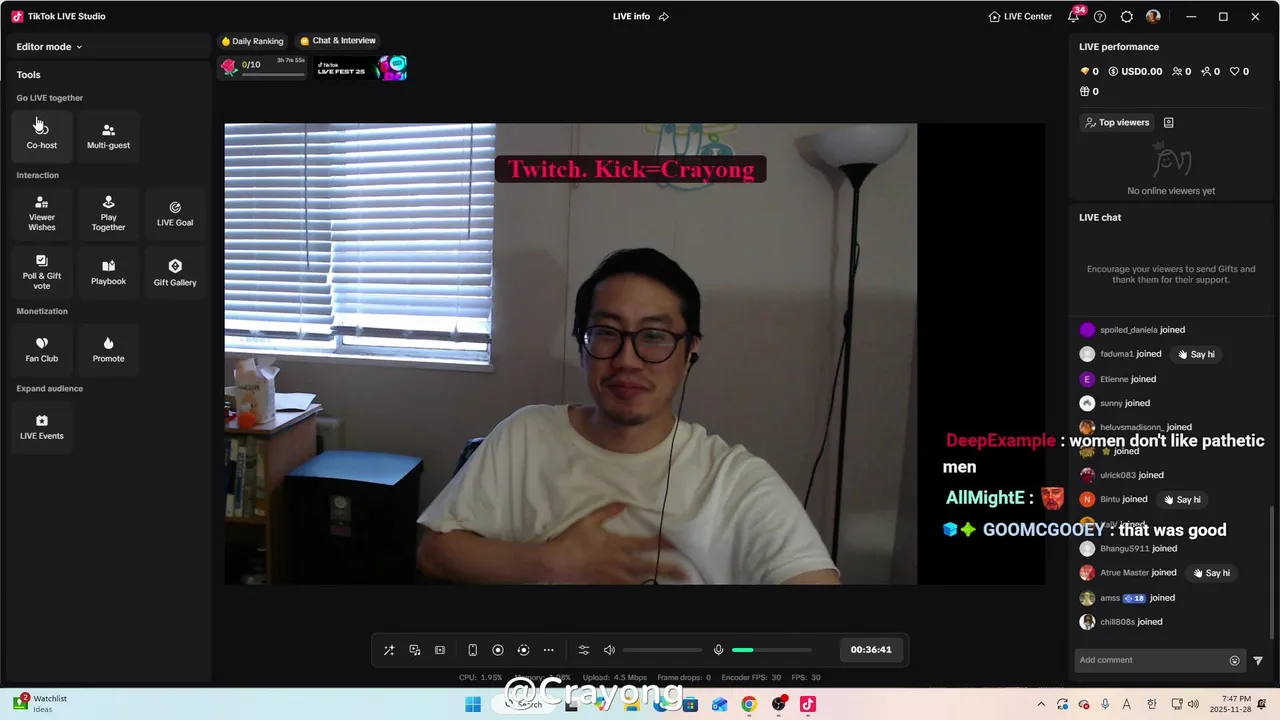Click the TikTok LIVE FEST 25 banner
Image resolution: width=1280 pixels, height=720 pixels.
(361, 68)
